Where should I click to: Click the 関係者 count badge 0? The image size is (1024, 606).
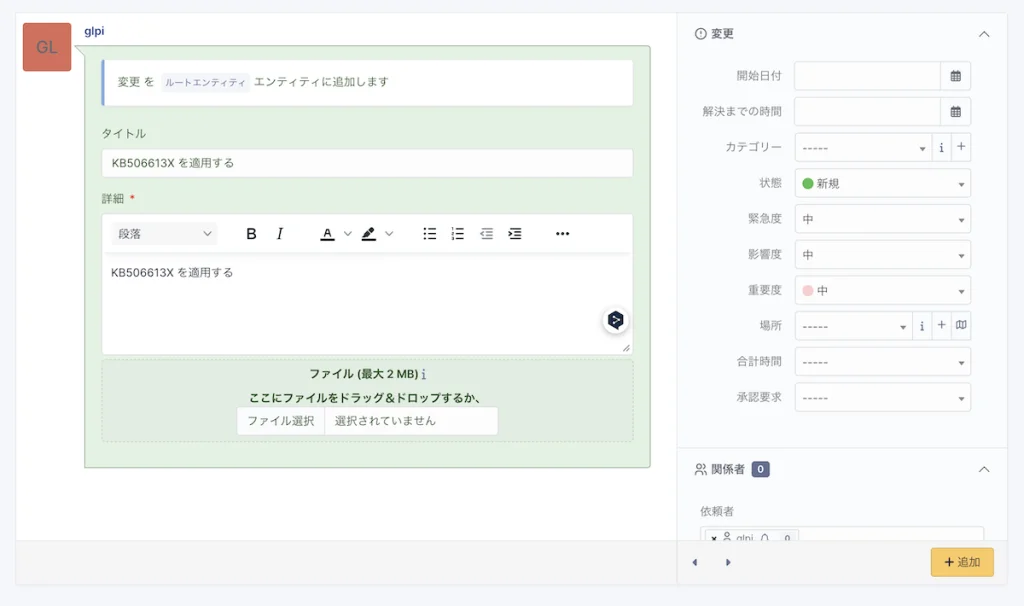(760, 469)
